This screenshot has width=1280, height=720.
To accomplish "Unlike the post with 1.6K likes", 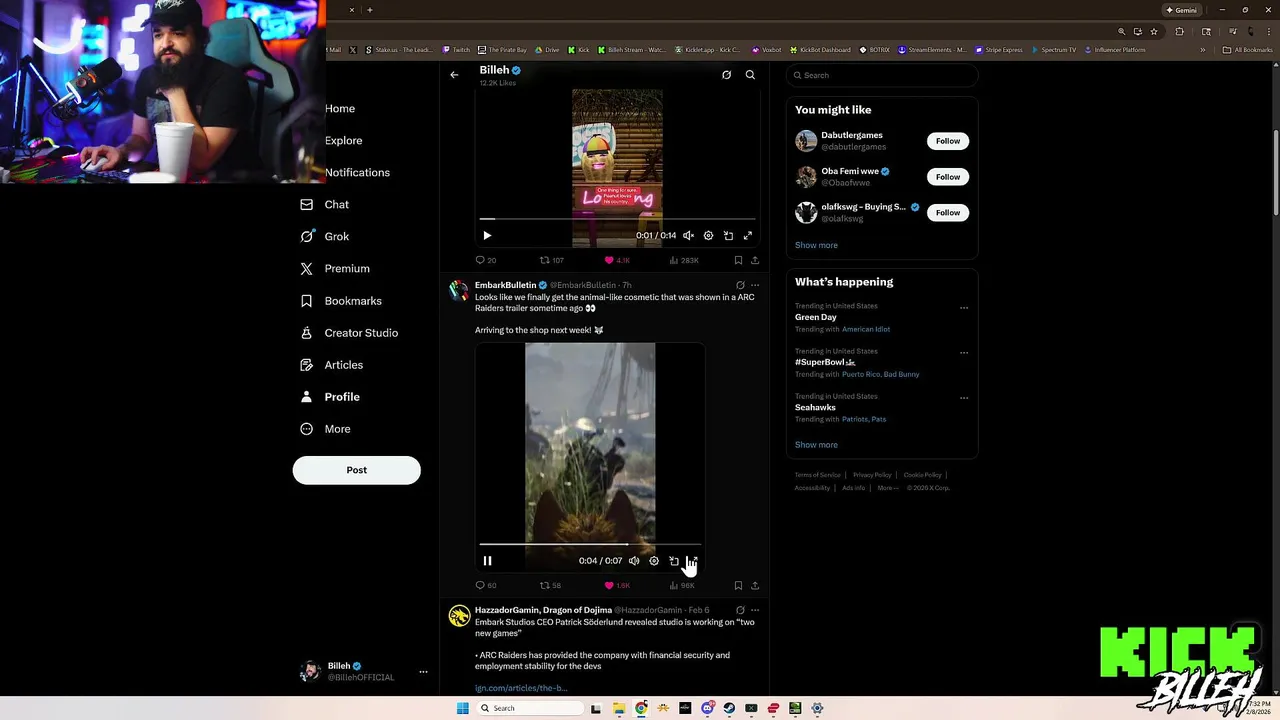I will pyautogui.click(x=617, y=585).
